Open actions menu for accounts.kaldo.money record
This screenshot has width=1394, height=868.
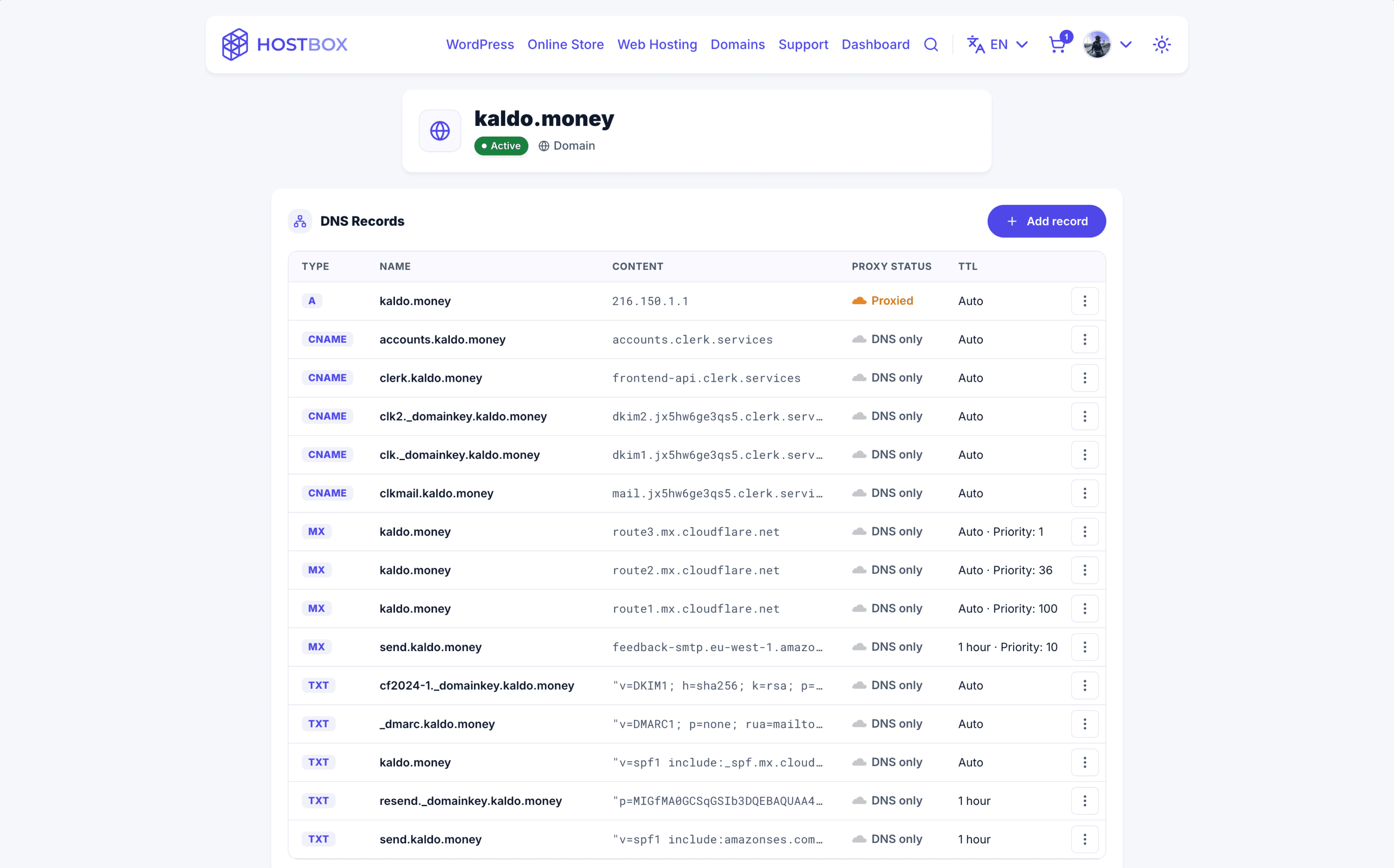point(1085,339)
